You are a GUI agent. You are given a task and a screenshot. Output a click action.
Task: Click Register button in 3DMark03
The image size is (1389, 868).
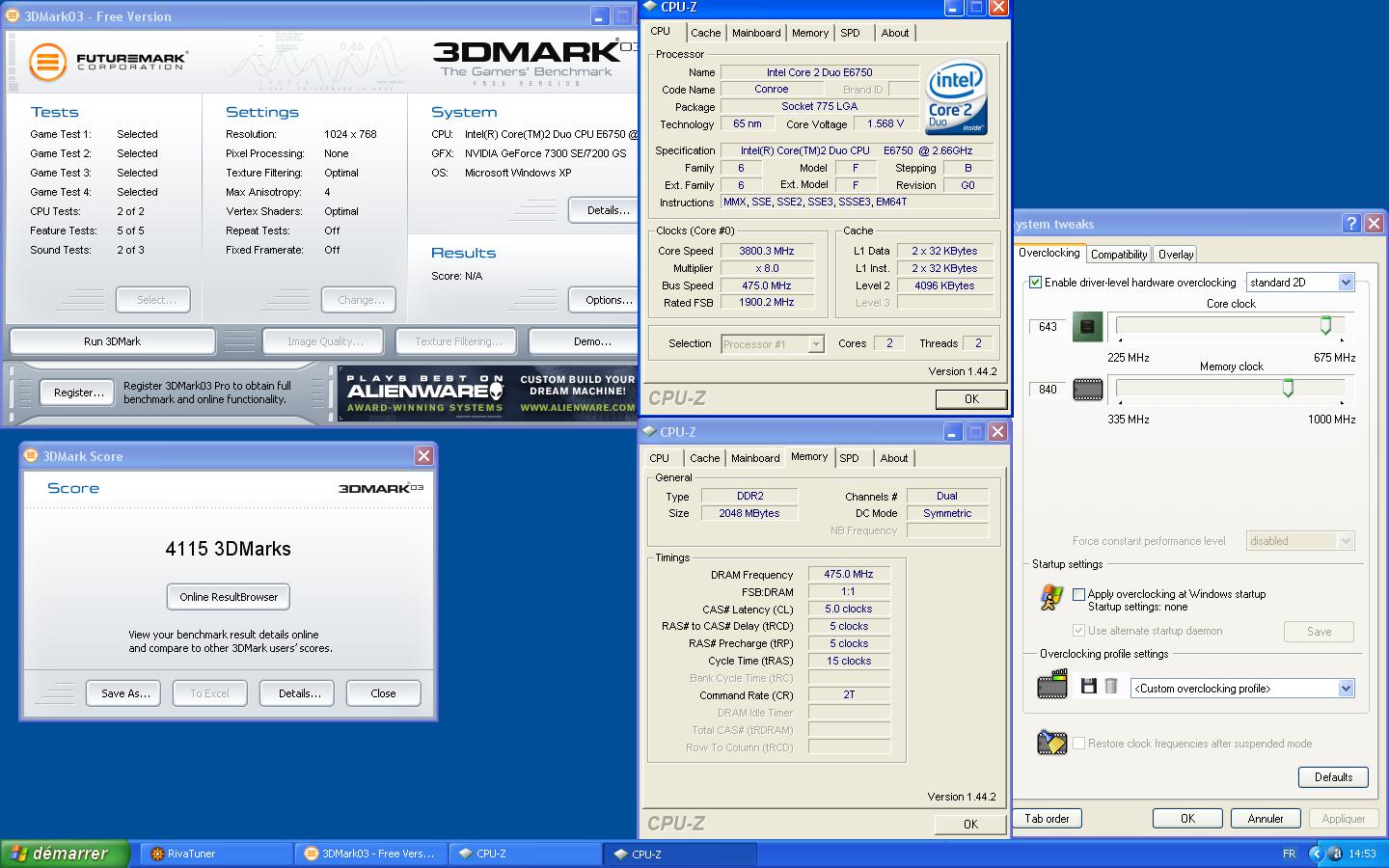coord(79,393)
